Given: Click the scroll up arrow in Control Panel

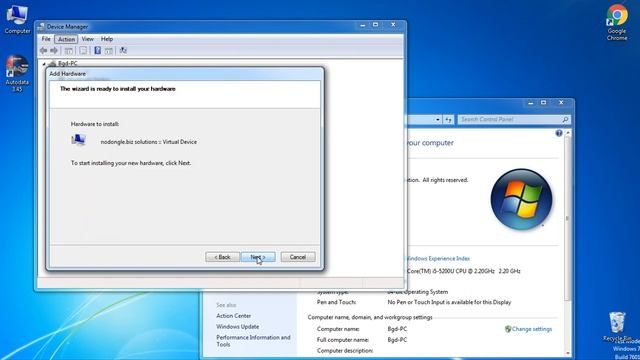Looking at the screenshot, I should 568,133.
